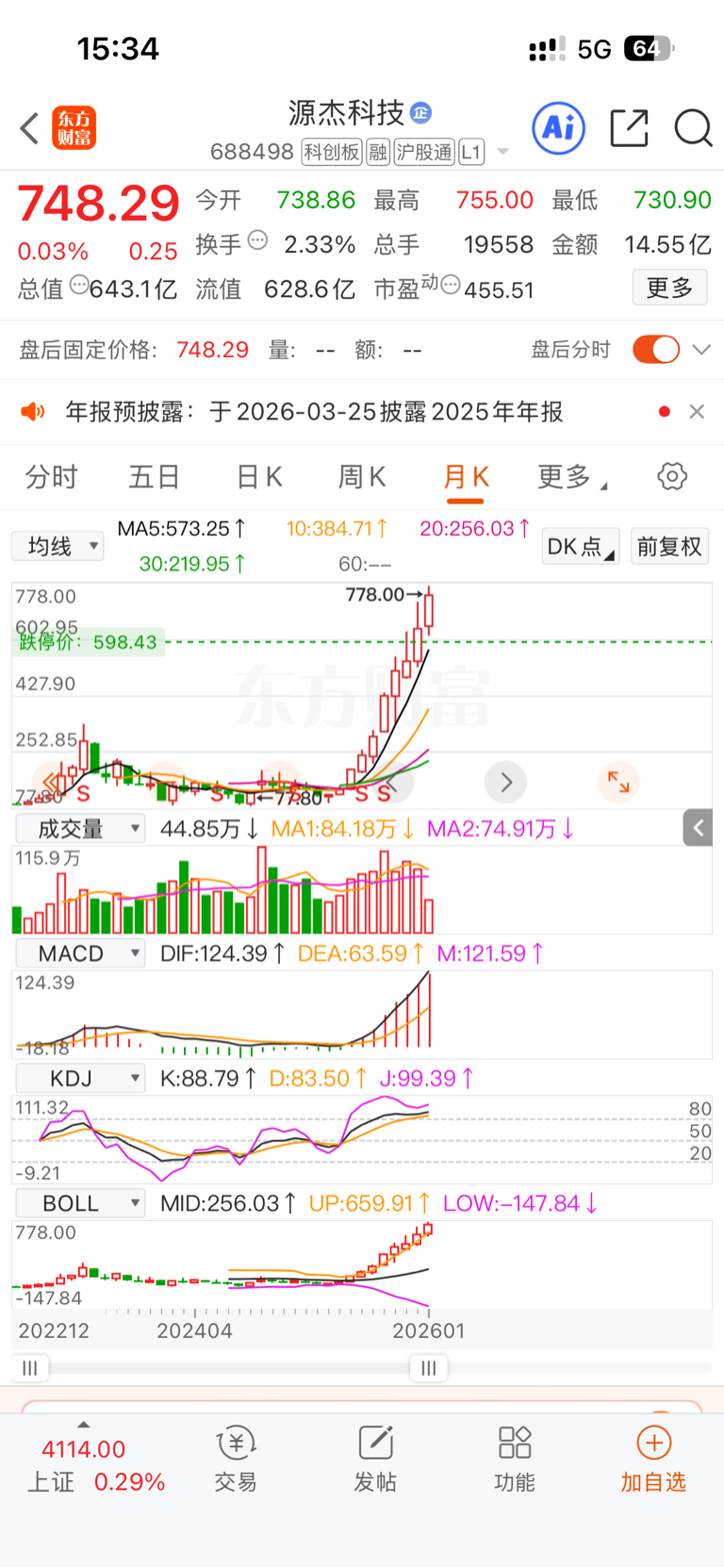This screenshot has width=724, height=1568.
Task: Open the 成交量 indicator dropdown
Action: point(80,829)
